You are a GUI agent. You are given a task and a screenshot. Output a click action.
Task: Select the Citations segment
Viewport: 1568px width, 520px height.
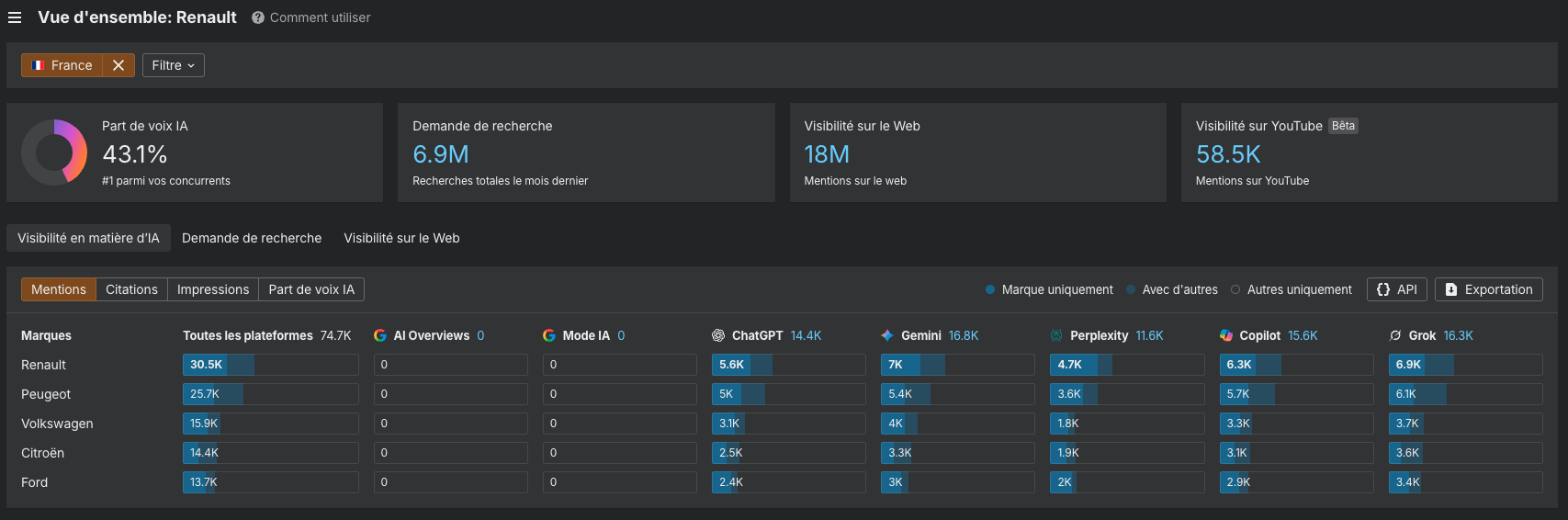131,289
